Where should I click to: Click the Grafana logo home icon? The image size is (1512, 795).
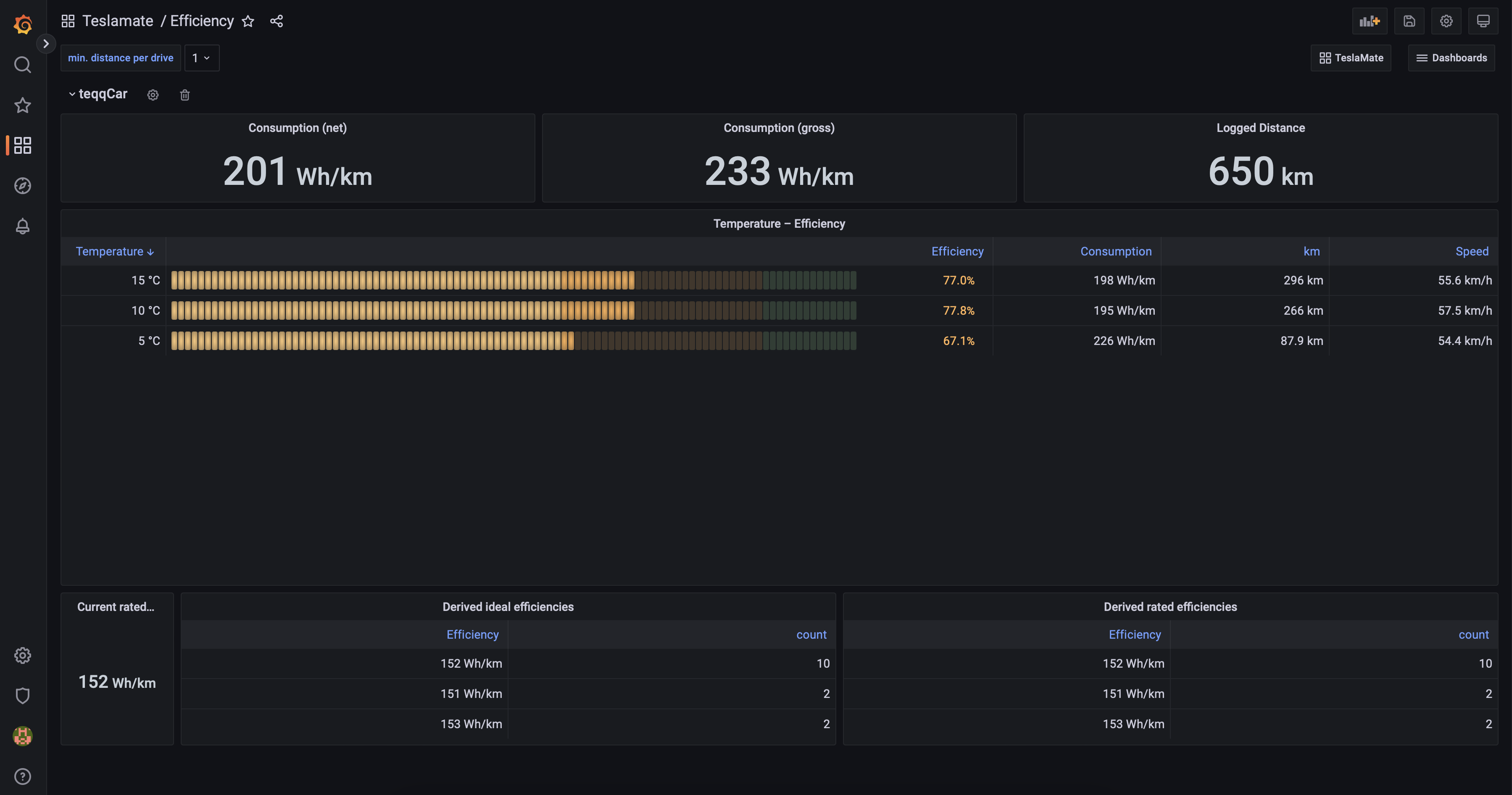point(22,24)
